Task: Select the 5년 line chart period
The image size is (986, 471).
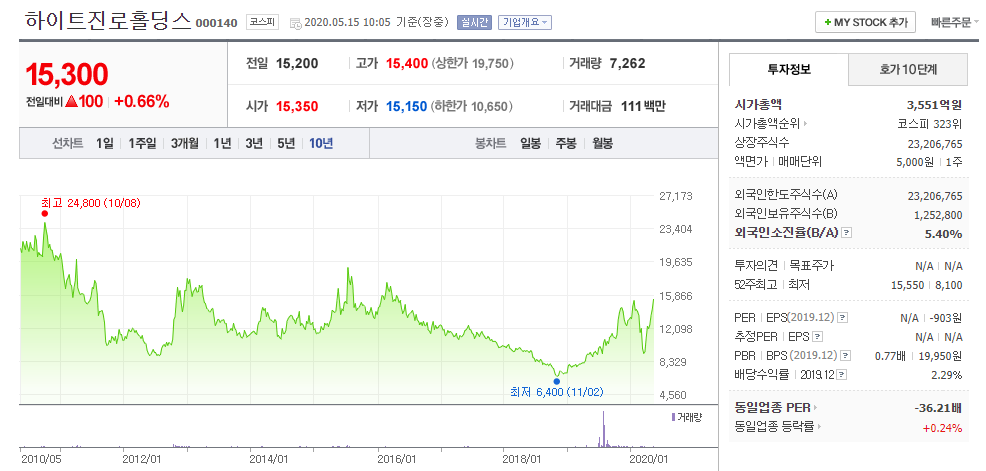Action: pos(285,143)
